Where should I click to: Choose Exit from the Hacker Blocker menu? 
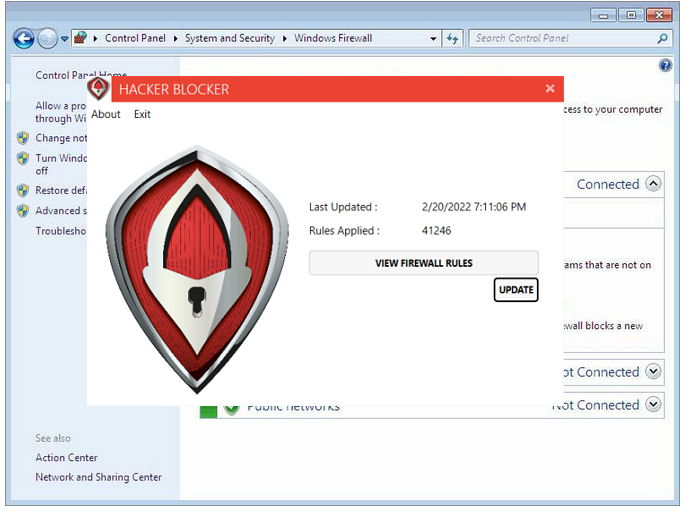[x=142, y=114]
